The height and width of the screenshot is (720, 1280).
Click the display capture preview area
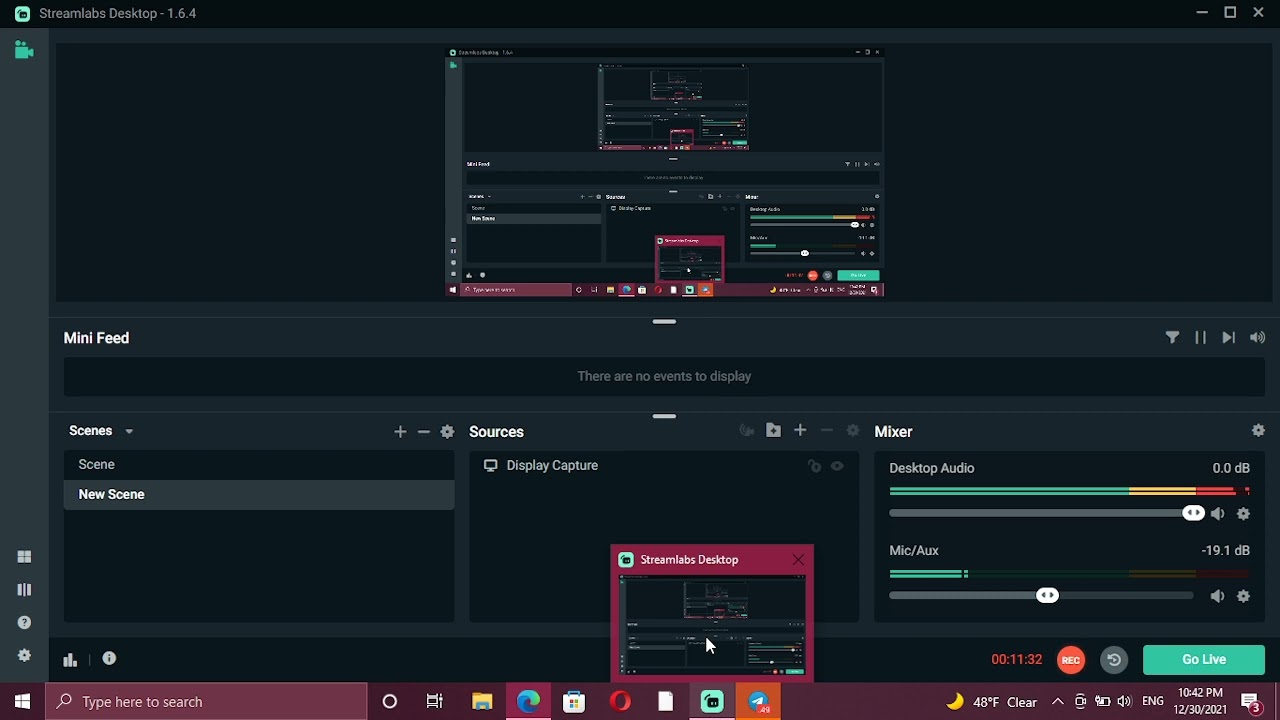(665, 172)
